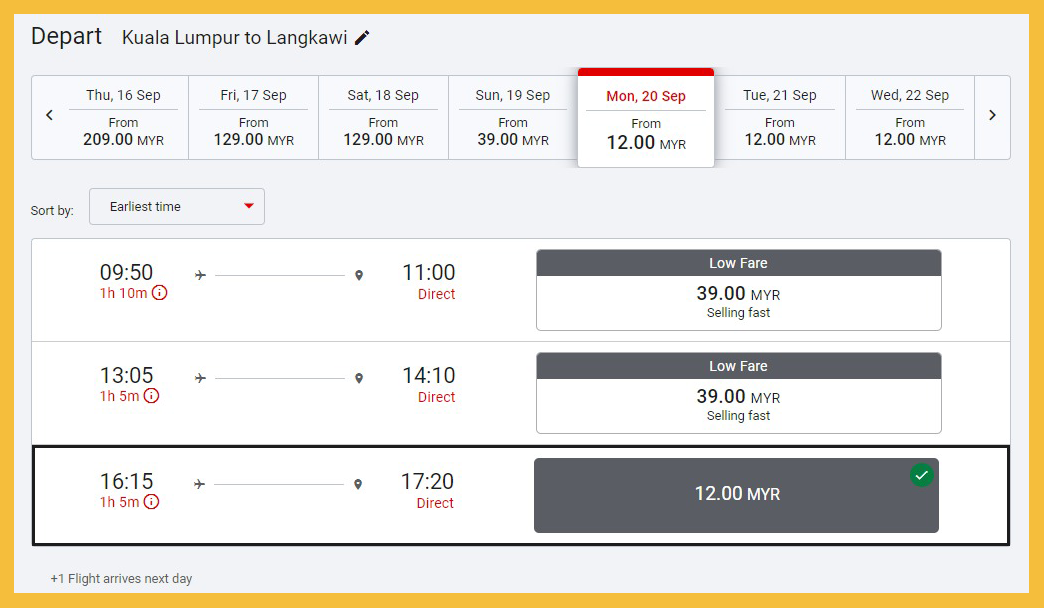This screenshot has width=1044, height=608.
Task: Deselect the 12.00 MYR fare for 16:15 flight
Action: 736,495
